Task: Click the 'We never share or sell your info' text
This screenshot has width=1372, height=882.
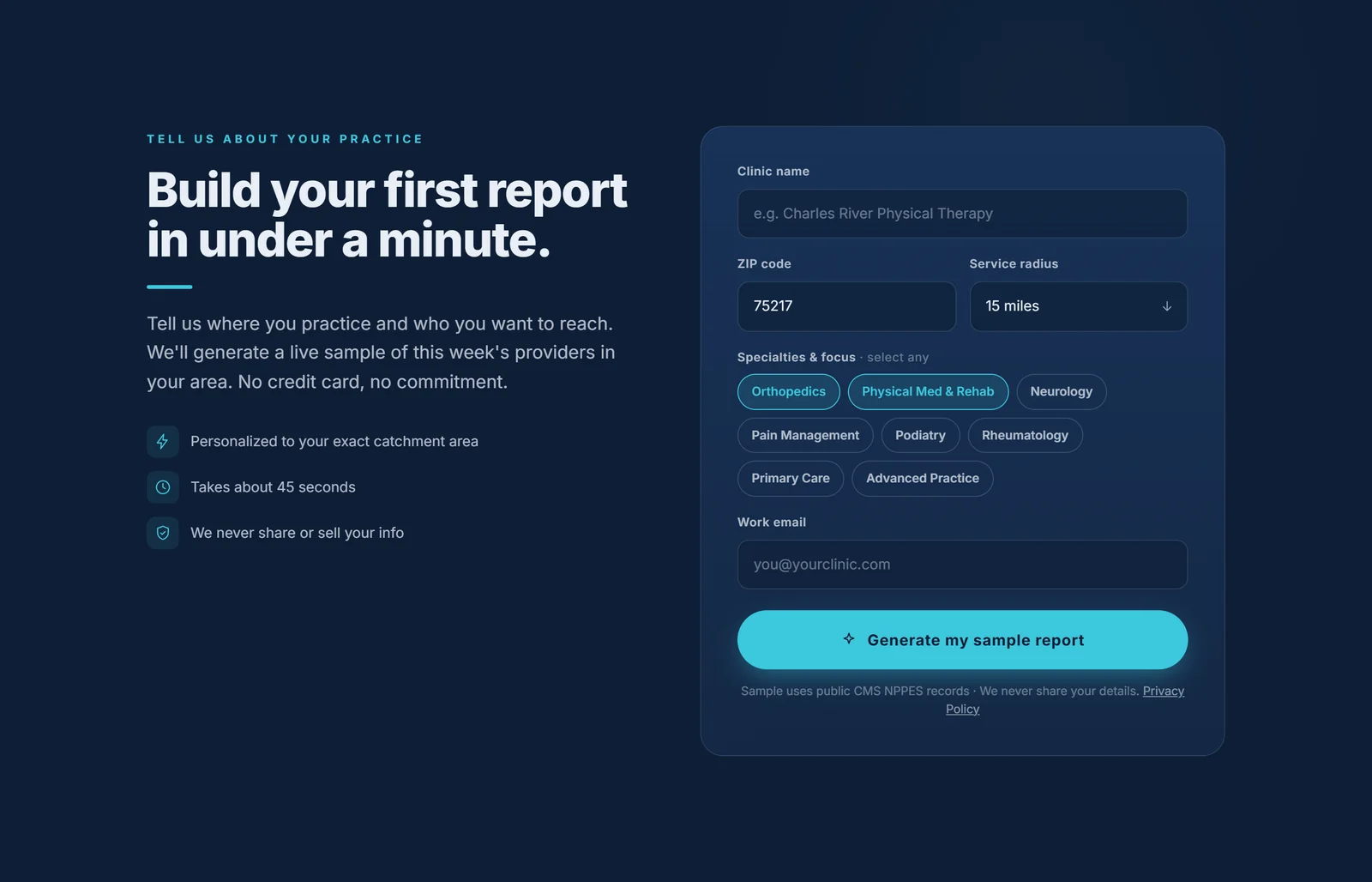Action: (x=297, y=533)
